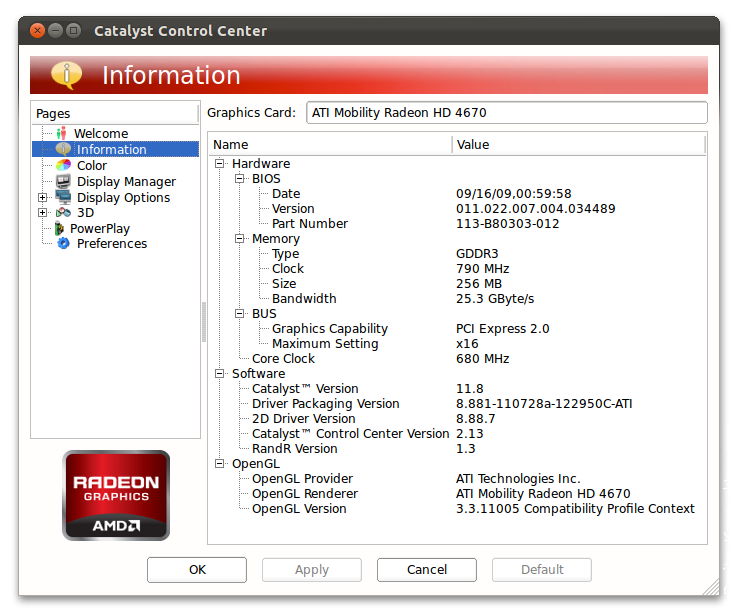Open the 3D page
Screen dimensions: 740x616
(85, 212)
